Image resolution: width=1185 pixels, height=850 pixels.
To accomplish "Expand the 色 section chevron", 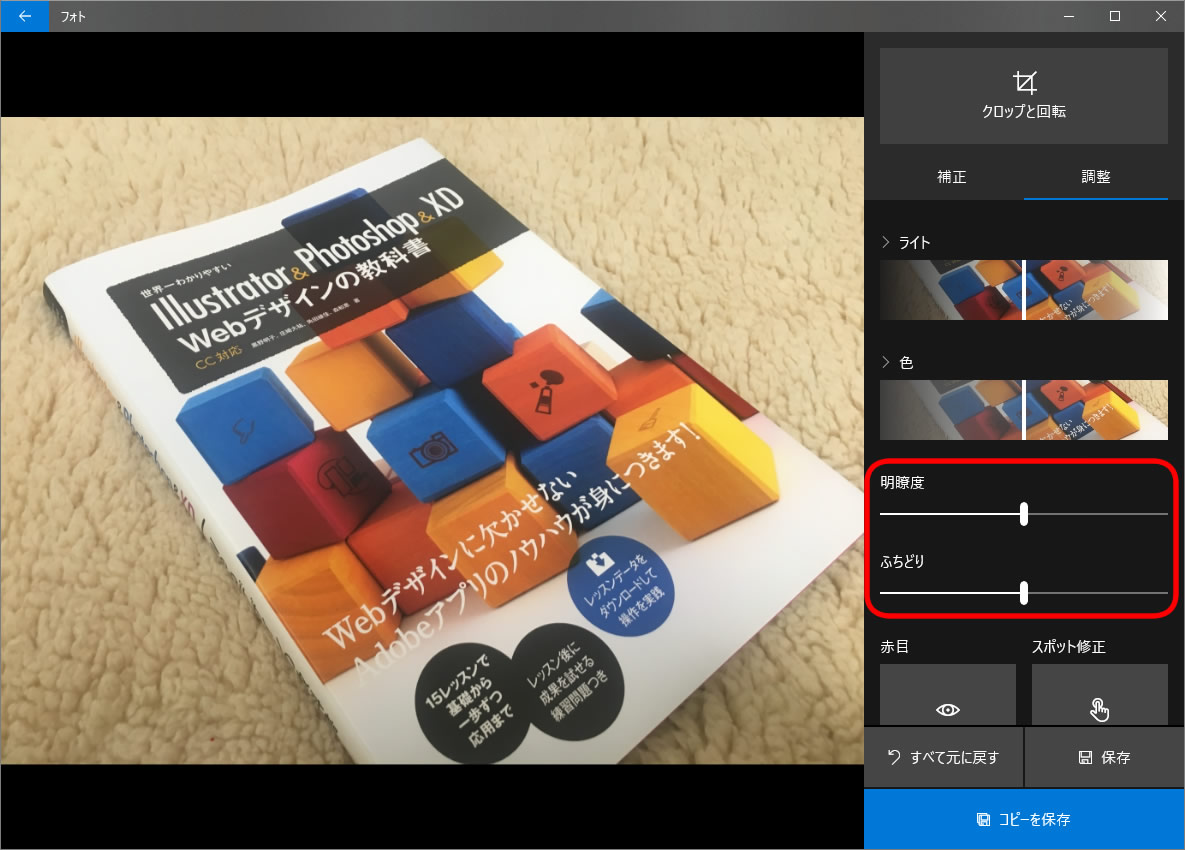I will point(885,363).
